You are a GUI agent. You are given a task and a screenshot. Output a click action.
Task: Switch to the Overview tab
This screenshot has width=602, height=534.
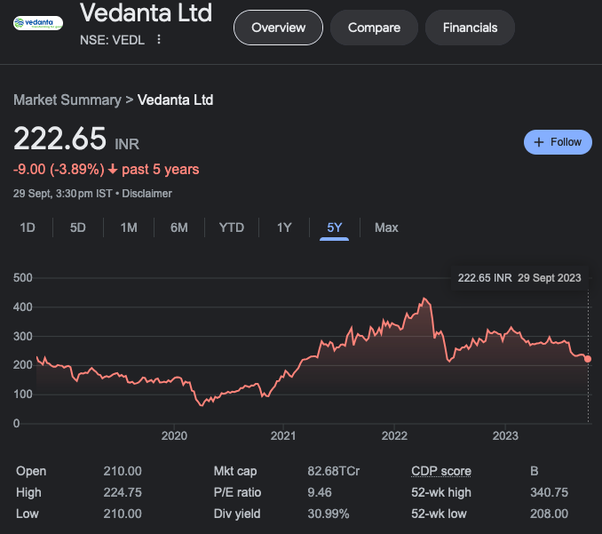(278, 28)
